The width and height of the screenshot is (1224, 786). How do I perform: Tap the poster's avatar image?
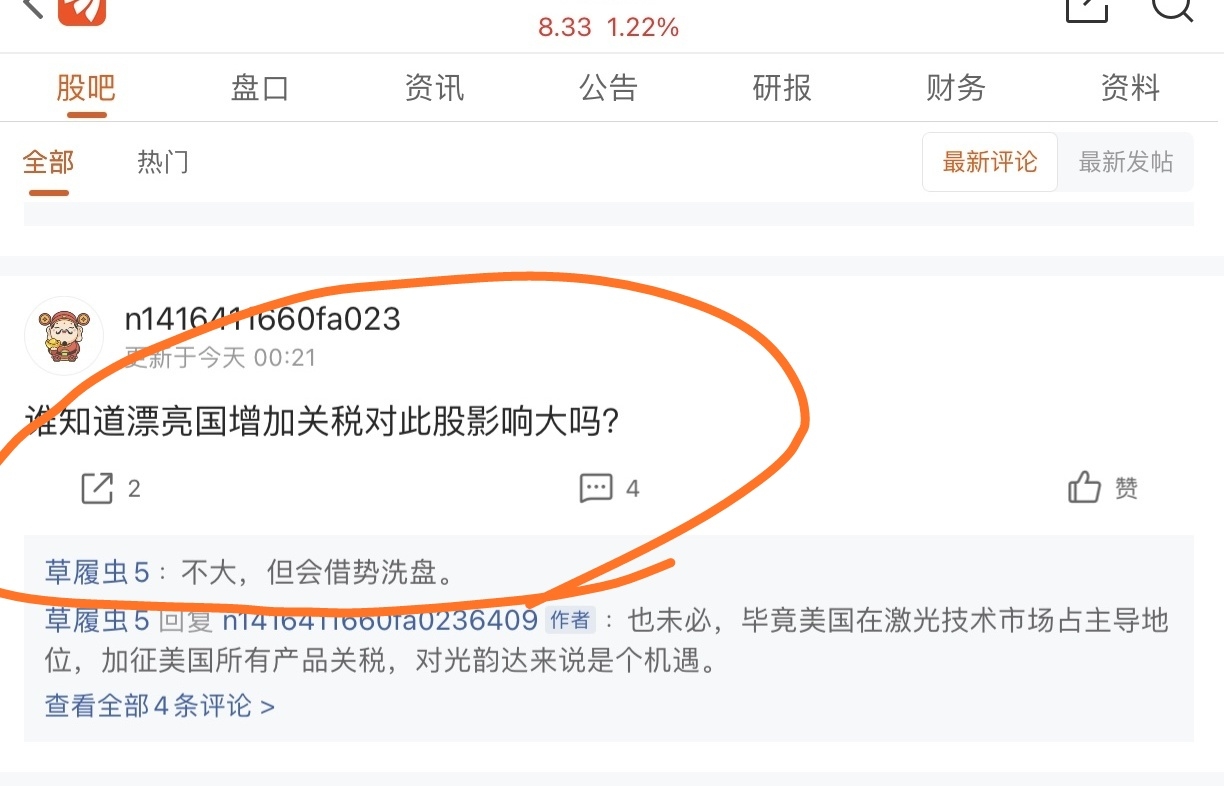click(x=64, y=335)
